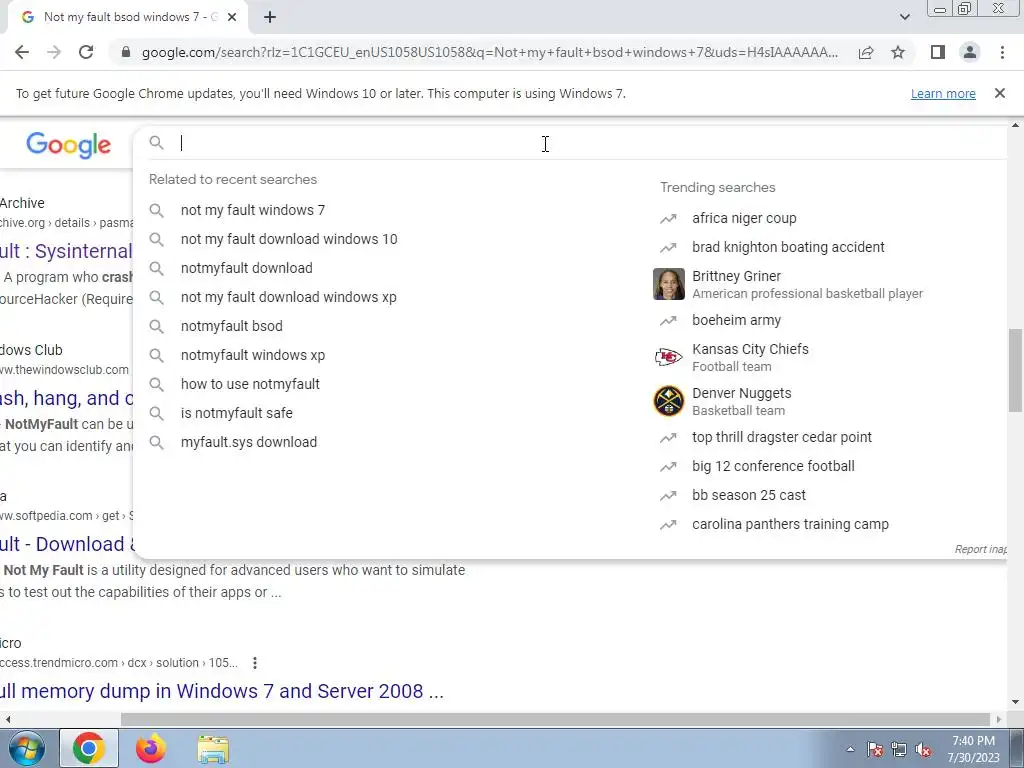Screen dimensions: 1024x768
Task: Choose 'notmyfault windows xp' suggestion
Action: tap(252, 355)
